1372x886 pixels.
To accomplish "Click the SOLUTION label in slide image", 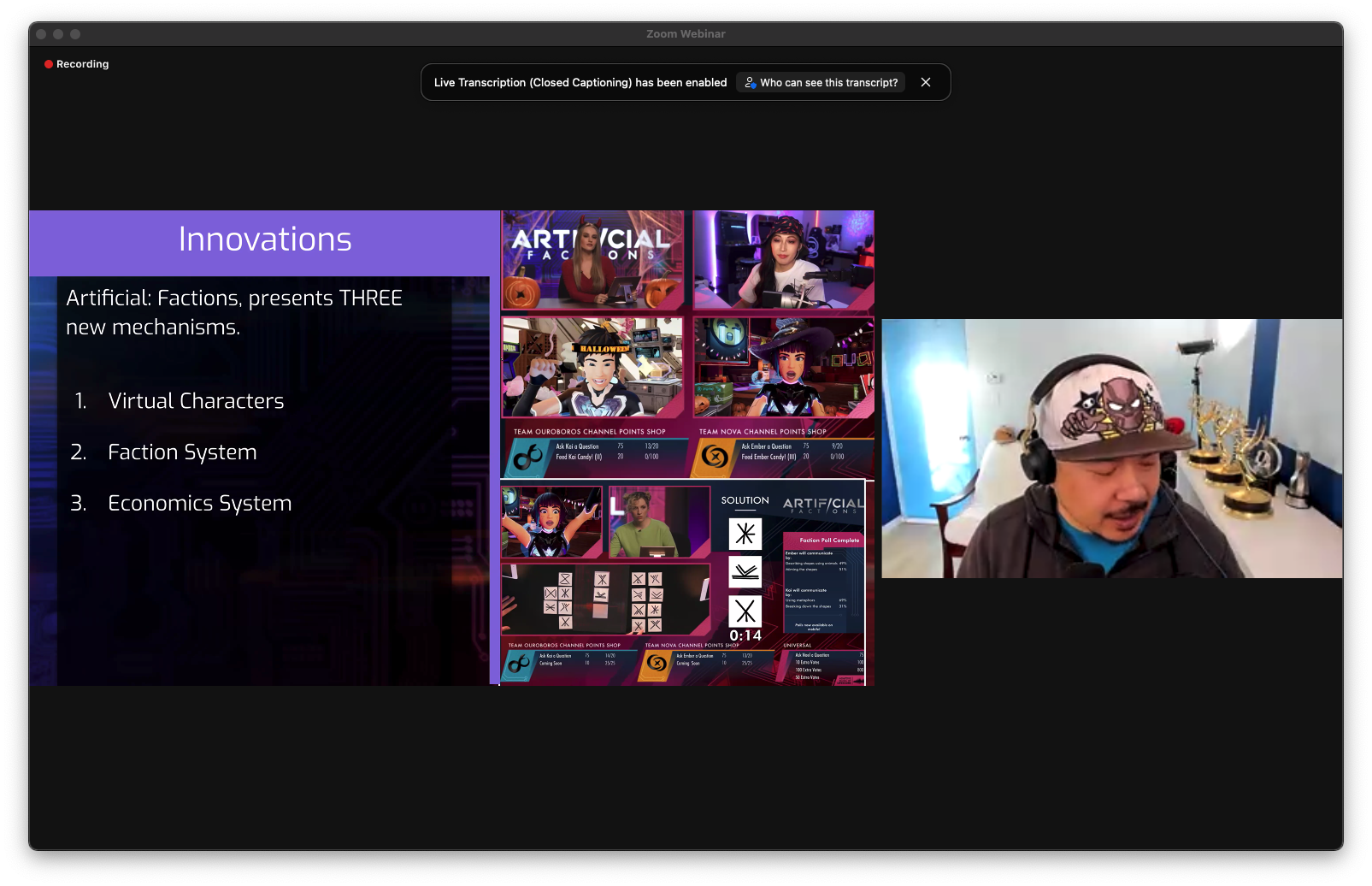I will pyautogui.click(x=745, y=501).
